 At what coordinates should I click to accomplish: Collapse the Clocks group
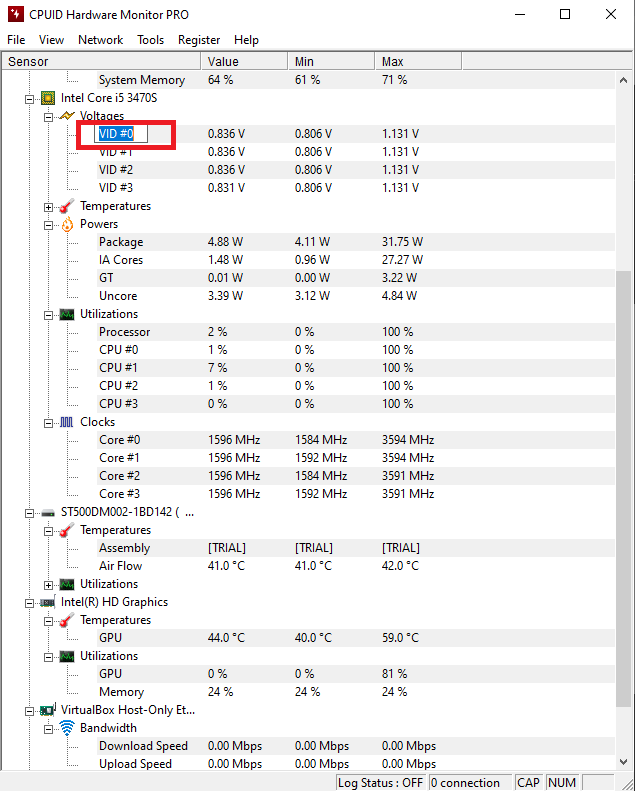coord(48,423)
